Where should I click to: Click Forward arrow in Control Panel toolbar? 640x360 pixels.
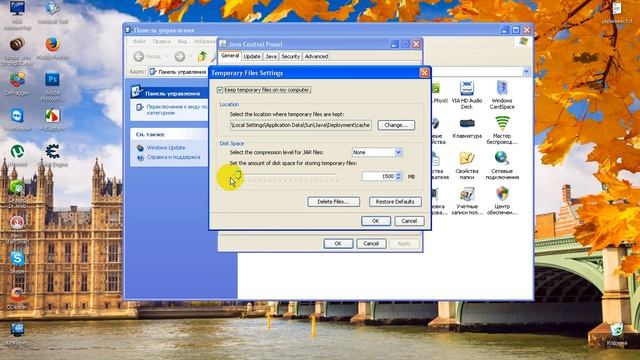point(180,56)
